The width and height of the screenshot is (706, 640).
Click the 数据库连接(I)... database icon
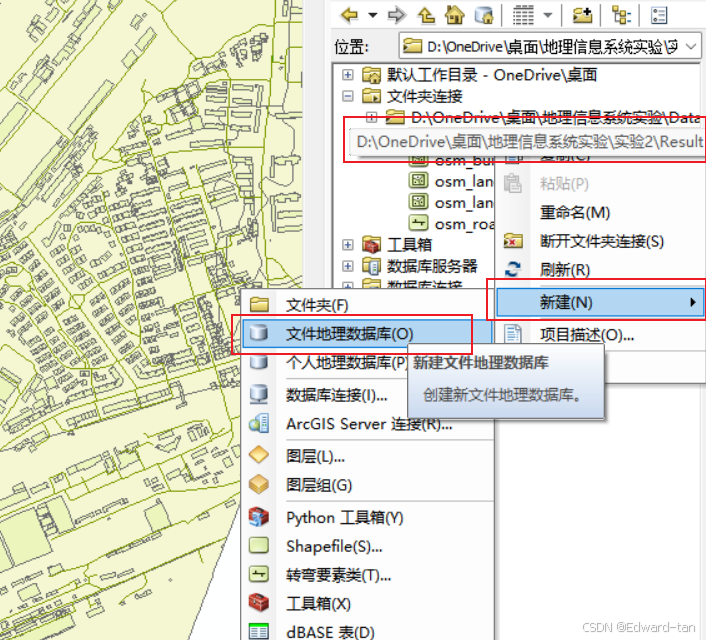pyautogui.click(x=259, y=395)
